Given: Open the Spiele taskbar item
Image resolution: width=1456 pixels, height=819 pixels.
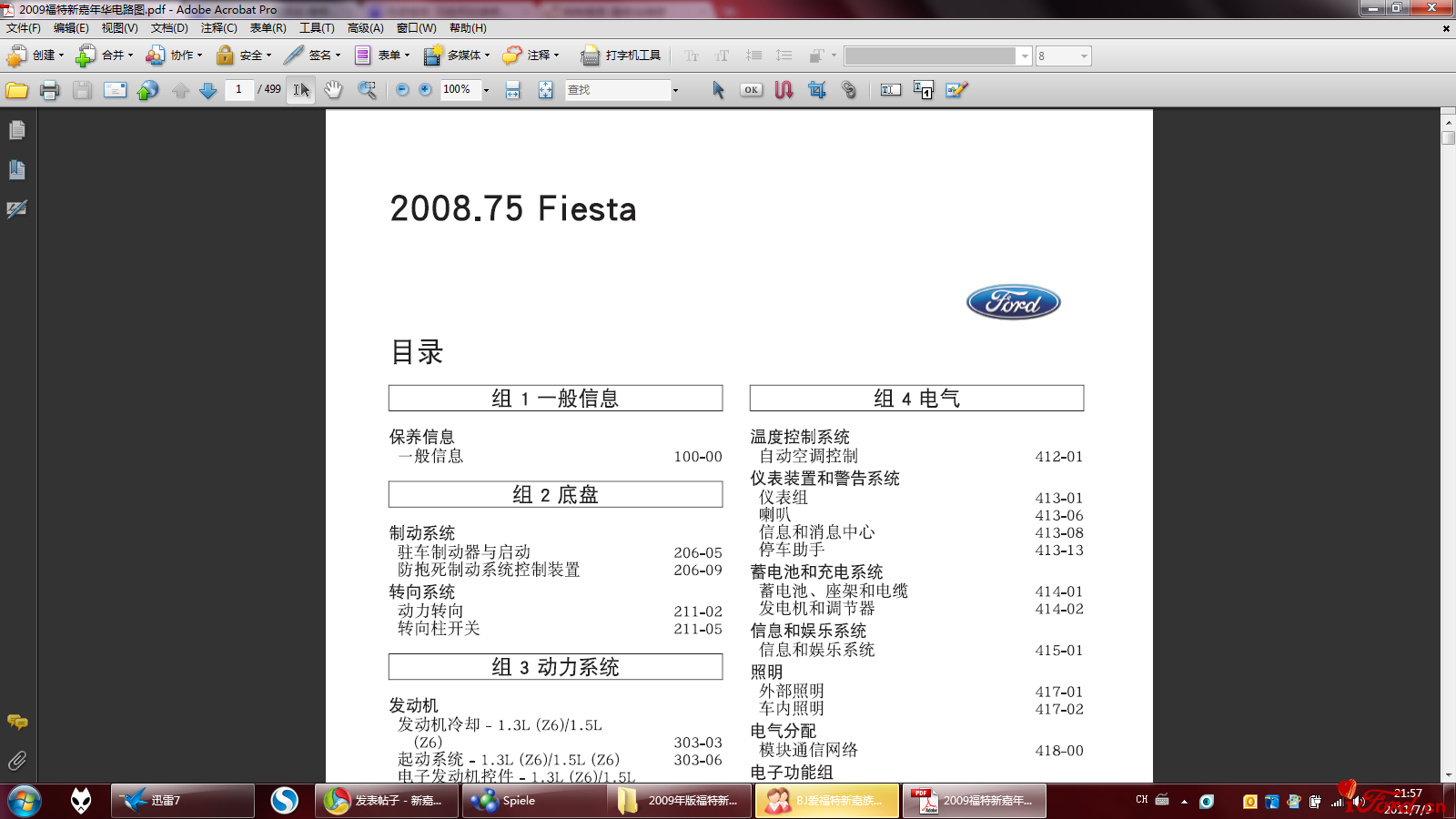Looking at the screenshot, I should pos(535,801).
